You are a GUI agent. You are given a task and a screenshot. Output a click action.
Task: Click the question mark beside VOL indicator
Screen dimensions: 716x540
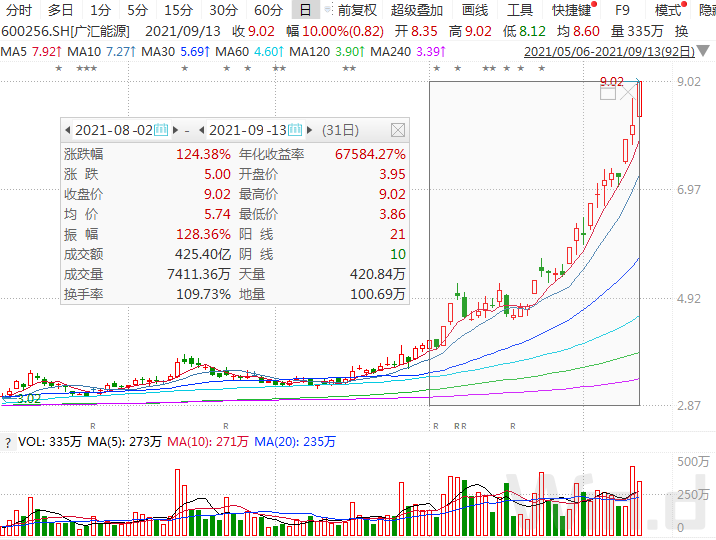(x=8, y=441)
